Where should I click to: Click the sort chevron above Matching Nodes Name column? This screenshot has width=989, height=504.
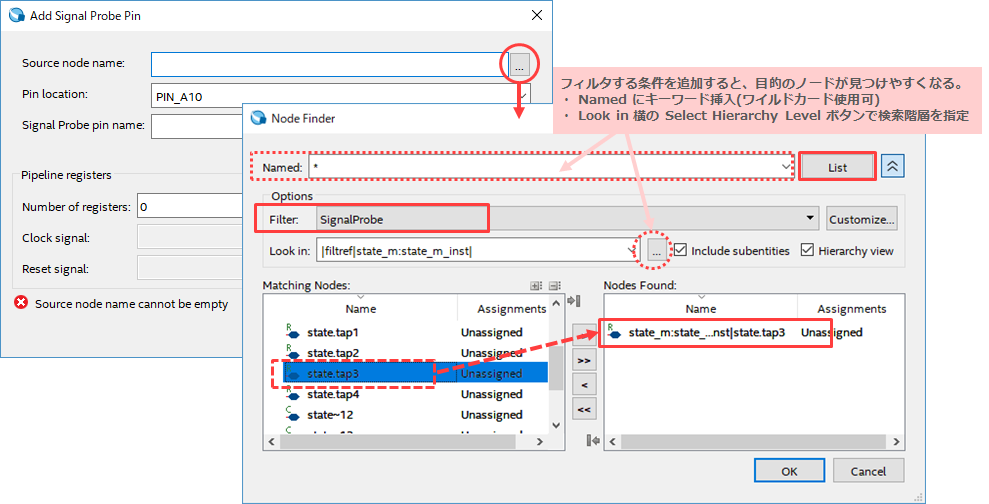(x=361, y=297)
